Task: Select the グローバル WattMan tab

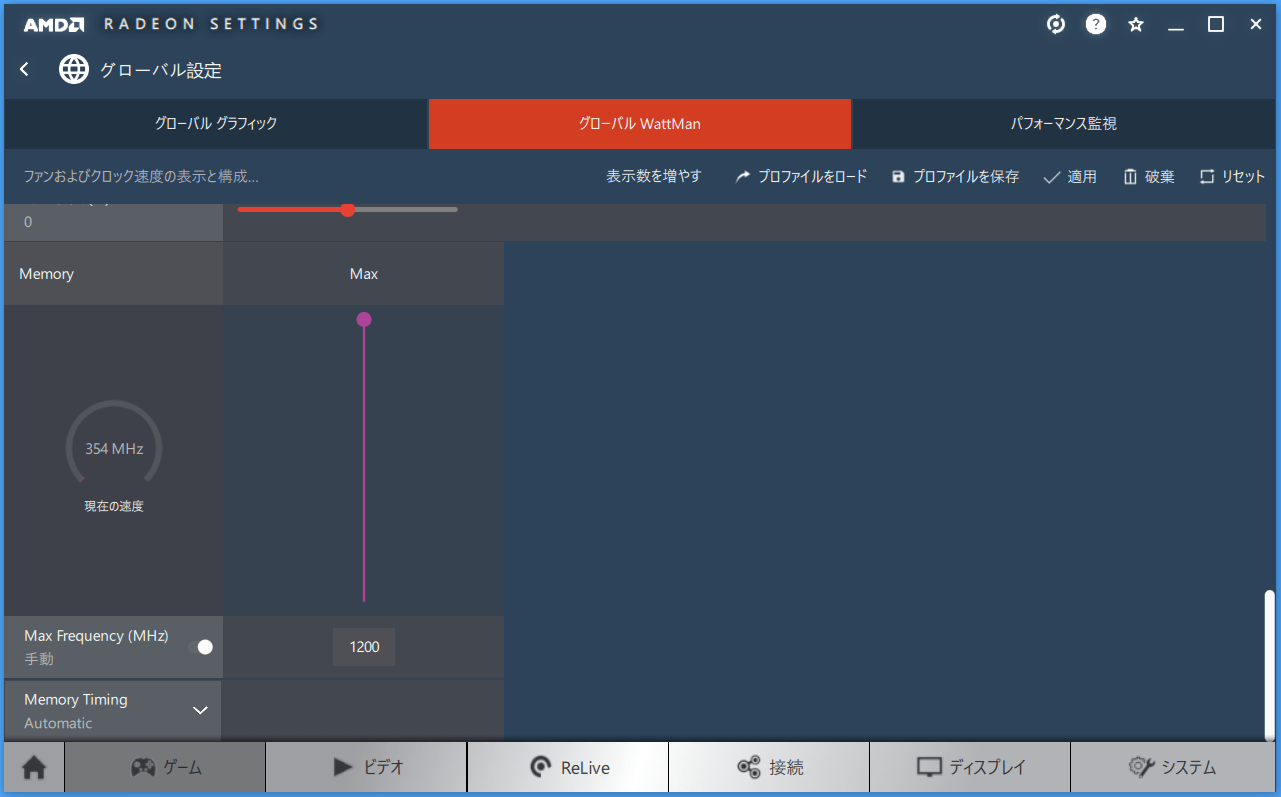Action: click(640, 124)
